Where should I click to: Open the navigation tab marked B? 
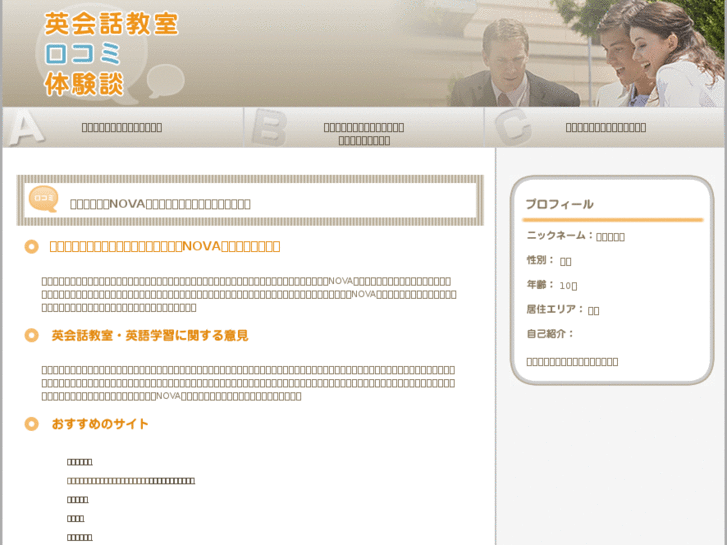(364, 127)
